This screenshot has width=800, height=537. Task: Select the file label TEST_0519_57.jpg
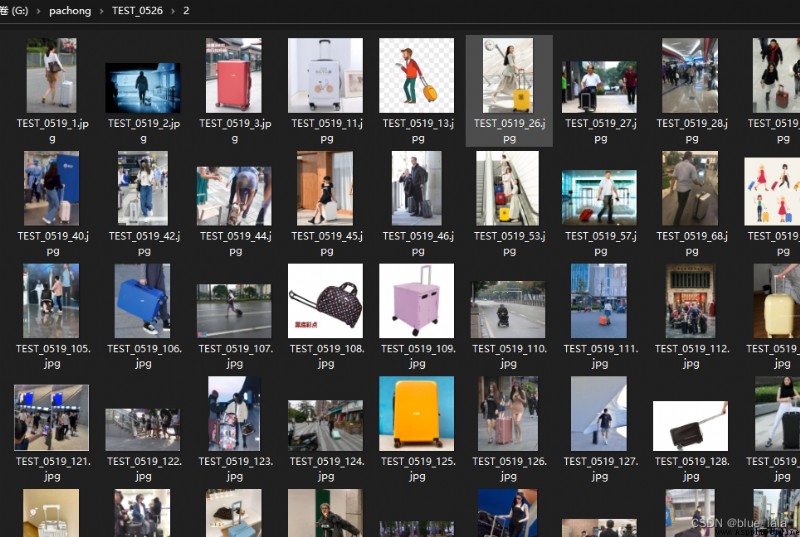click(x=600, y=243)
